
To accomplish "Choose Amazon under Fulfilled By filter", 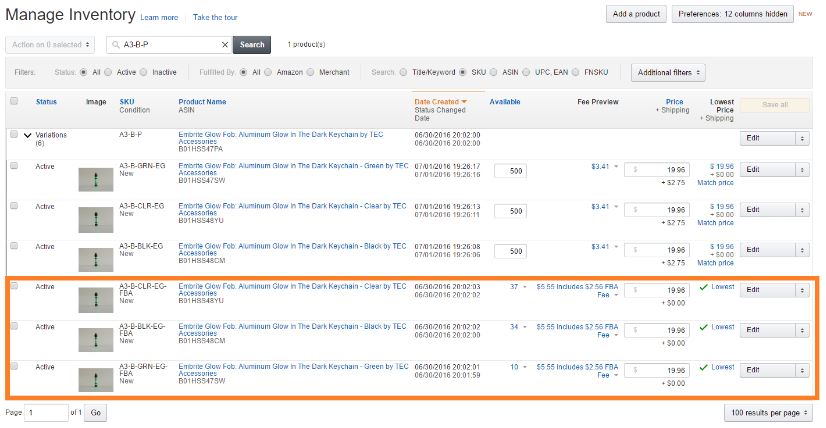I will click(268, 72).
